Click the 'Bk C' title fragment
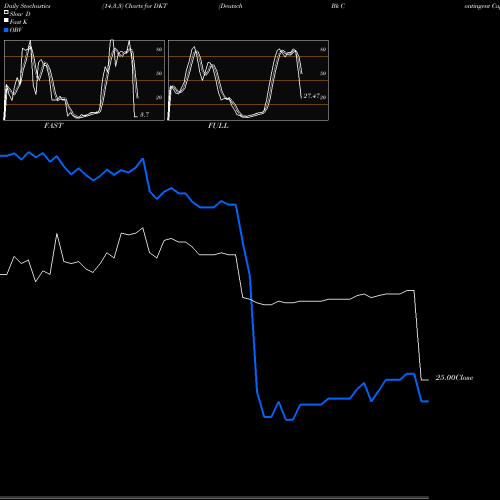Image resolution: width=500 pixels, height=500 pixels. [x=338, y=6]
